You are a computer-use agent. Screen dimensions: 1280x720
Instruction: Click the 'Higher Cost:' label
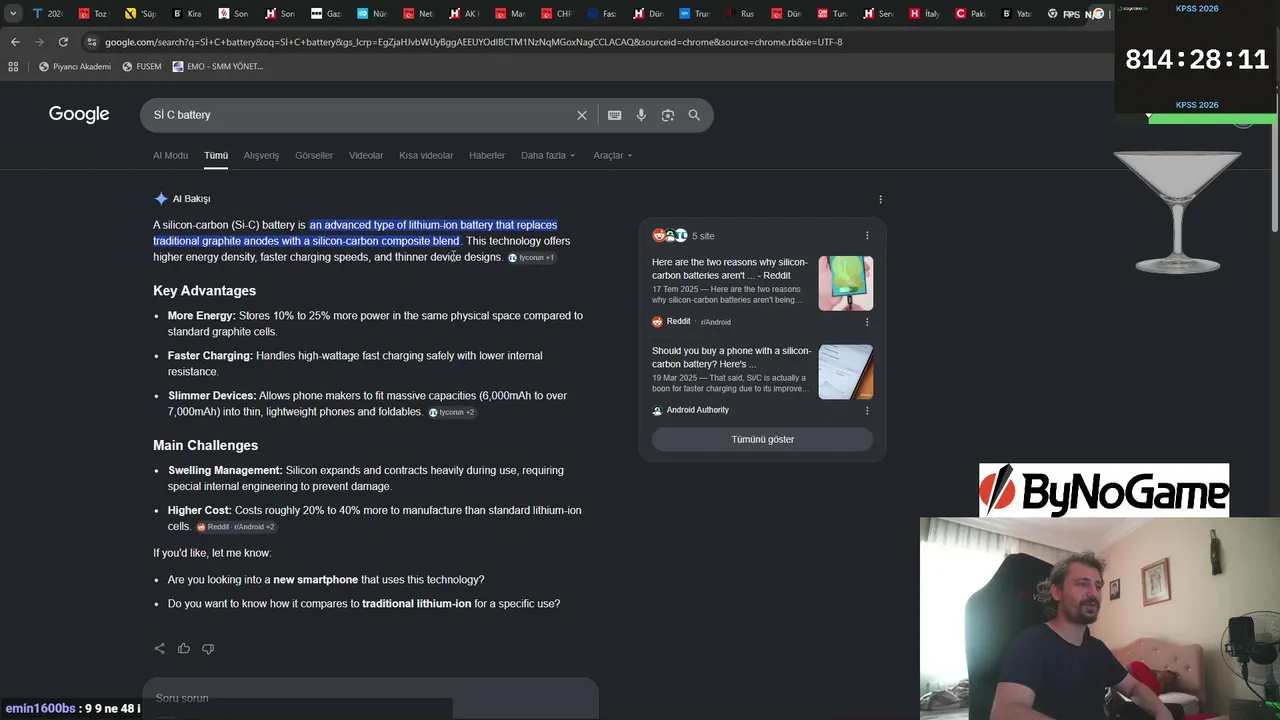200,511
